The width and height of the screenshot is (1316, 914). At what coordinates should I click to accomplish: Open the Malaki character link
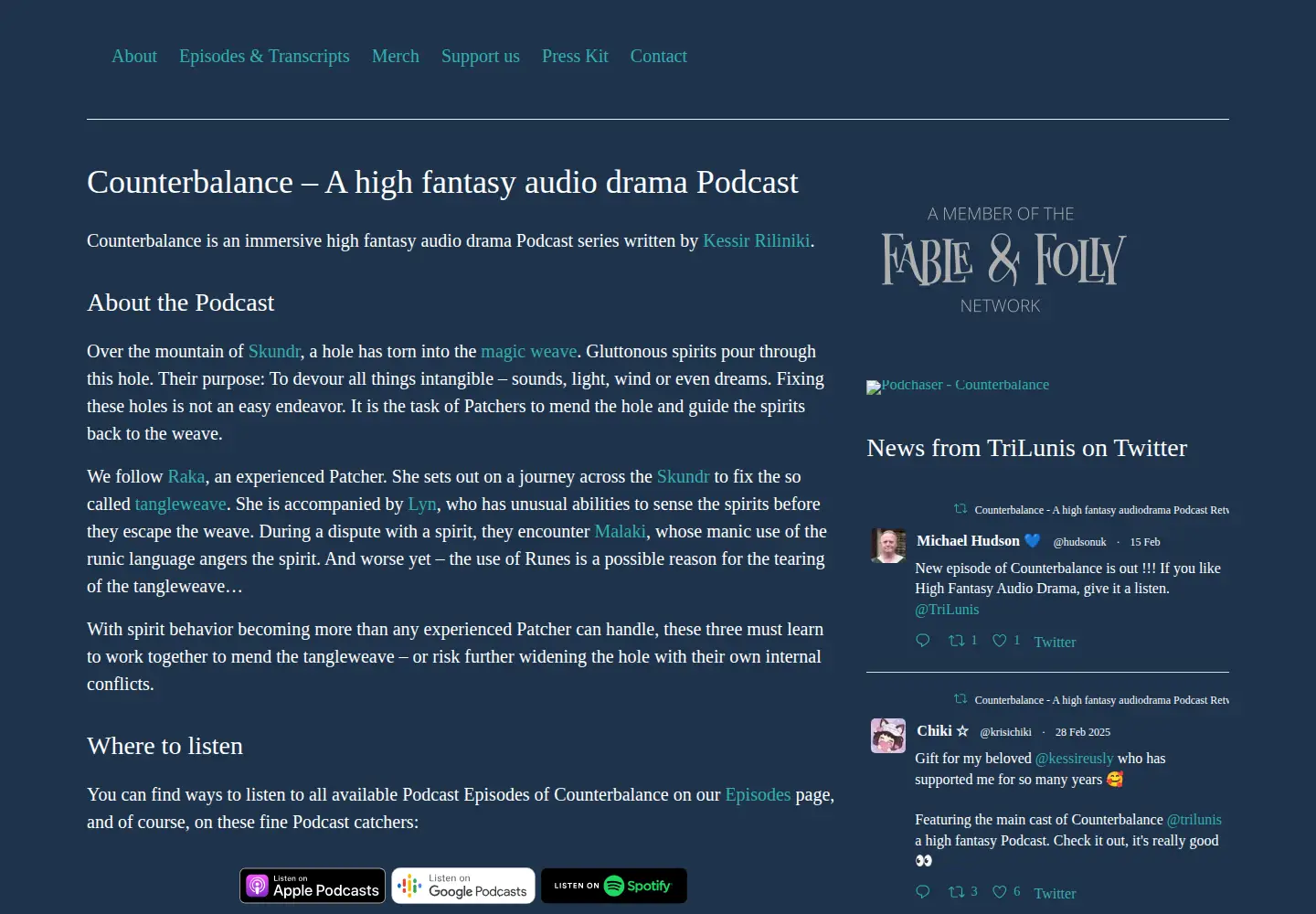(621, 531)
